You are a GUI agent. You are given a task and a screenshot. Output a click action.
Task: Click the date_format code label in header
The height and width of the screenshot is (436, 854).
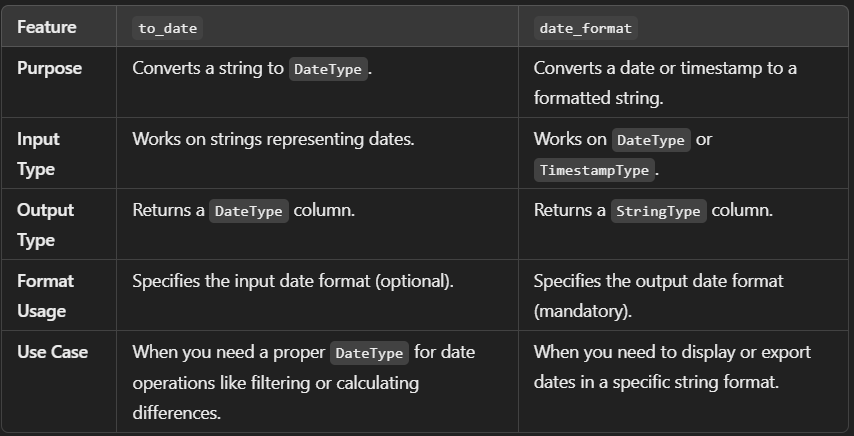[x=585, y=28]
